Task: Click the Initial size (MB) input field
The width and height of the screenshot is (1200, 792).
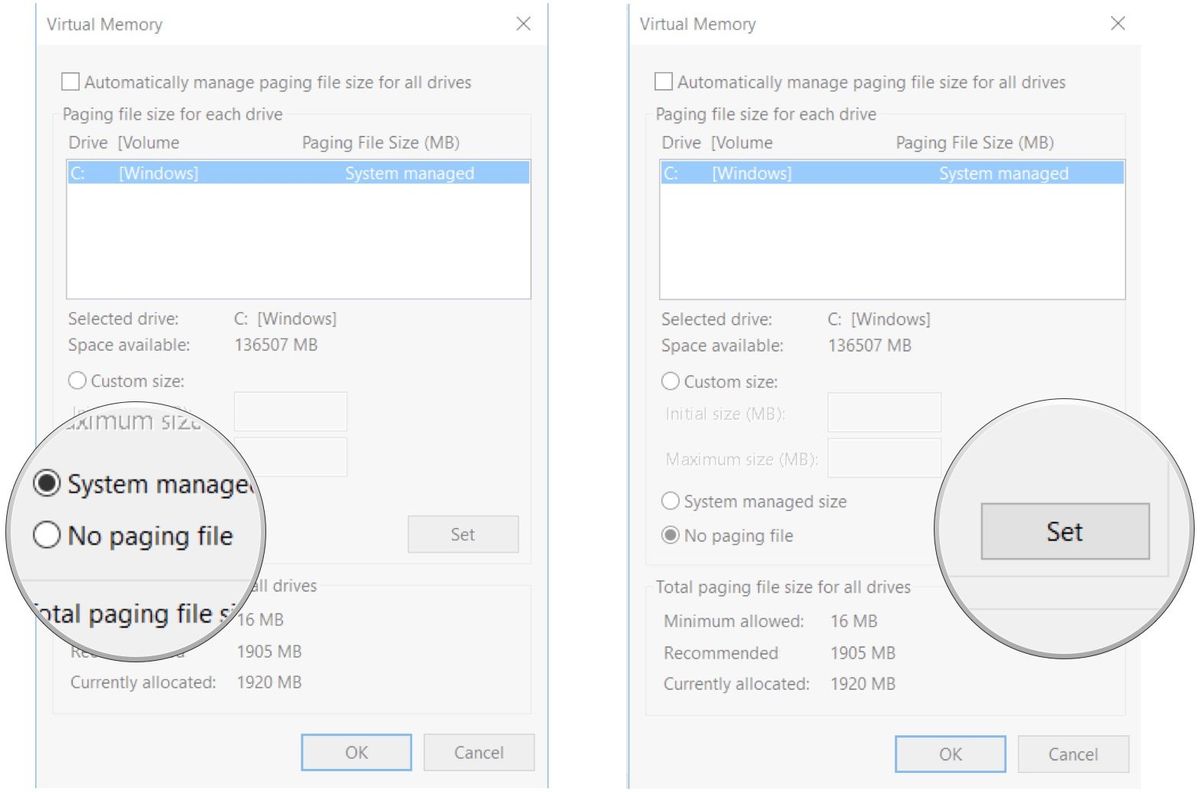Action: pyautogui.click(x=290, y=411)
